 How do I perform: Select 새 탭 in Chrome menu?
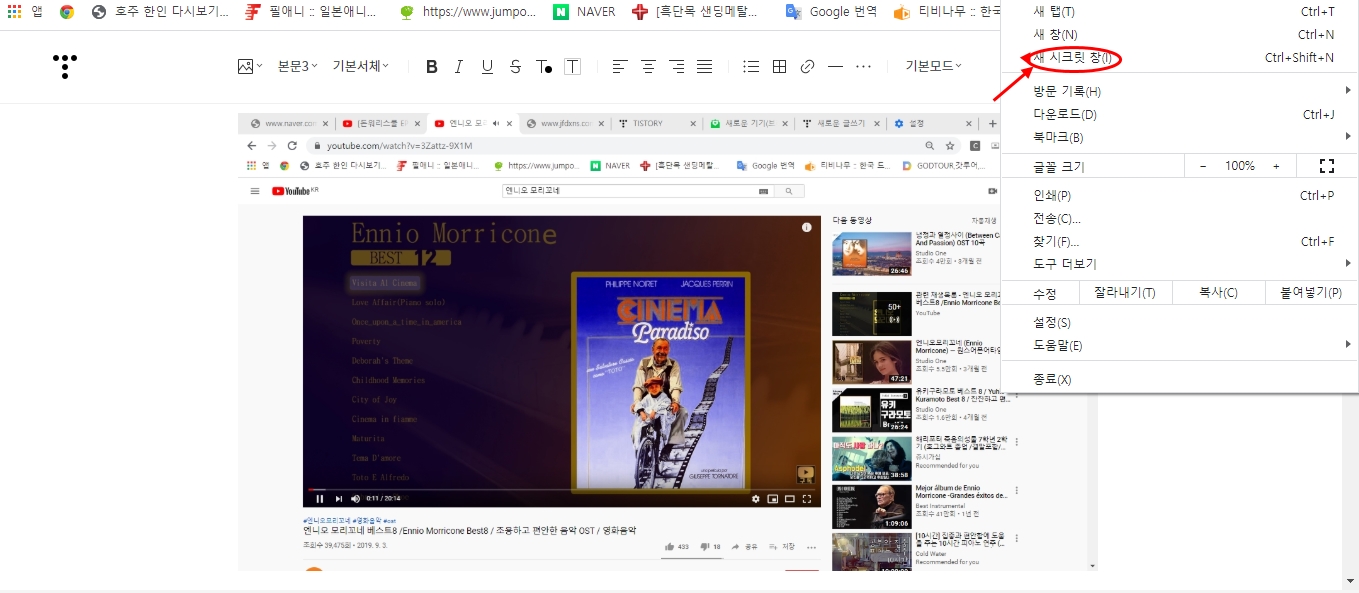[1179, 12]
